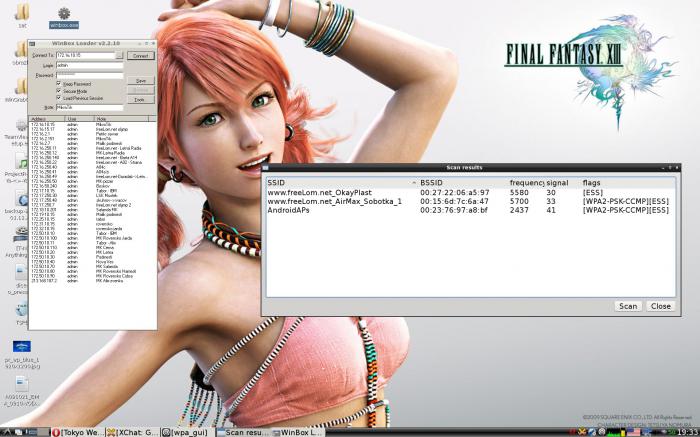Click BSSID 00:23:76:97:a8:bf cell
Image resolution: width=700 pixels, height=437 pixels.
pyautogui.click(x=454, y=210)
